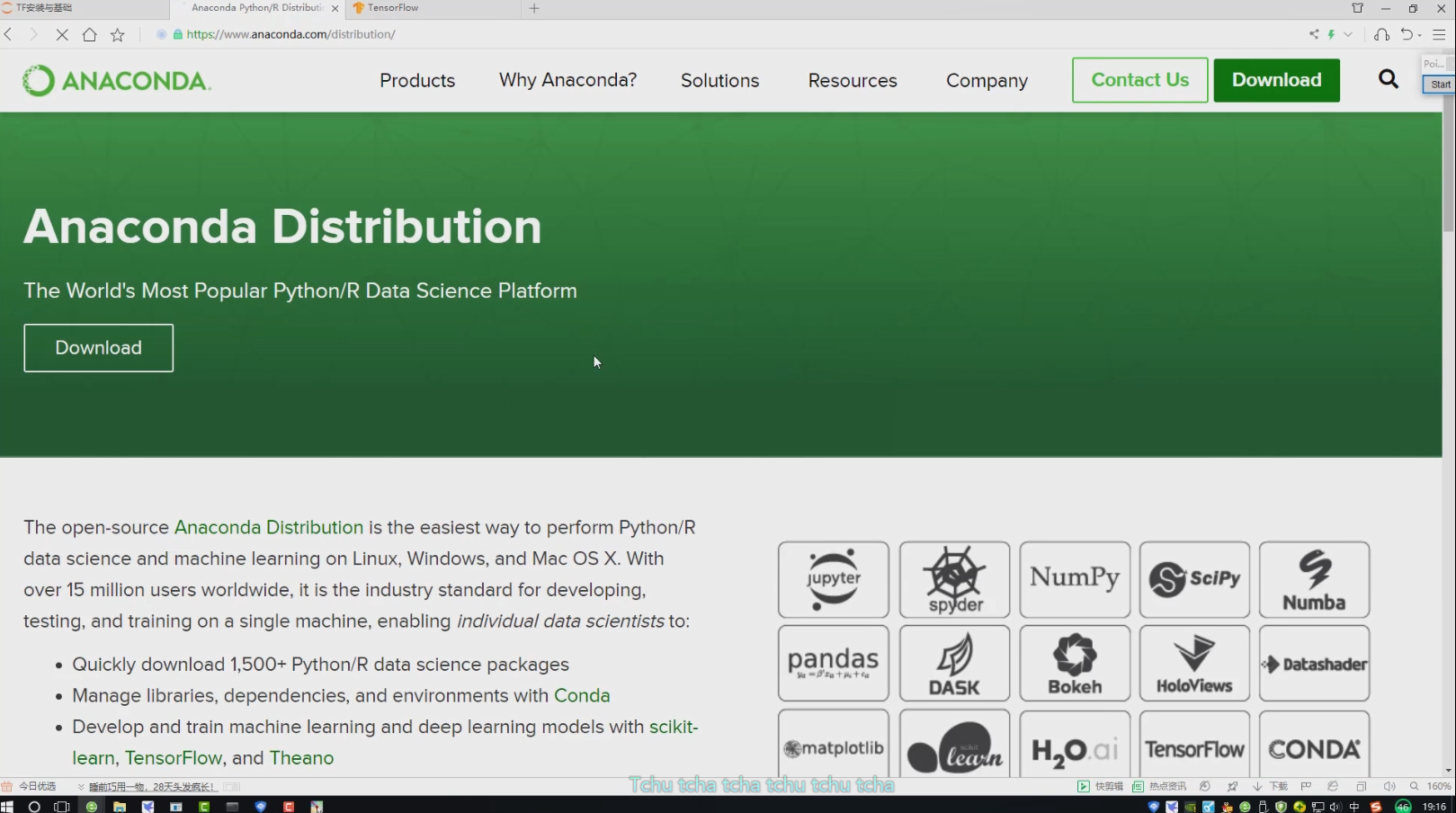Viewport: 1456px width, 813px height.
Task: Open 下载 downloads in status bar
Action: [x=1270, y=786]
